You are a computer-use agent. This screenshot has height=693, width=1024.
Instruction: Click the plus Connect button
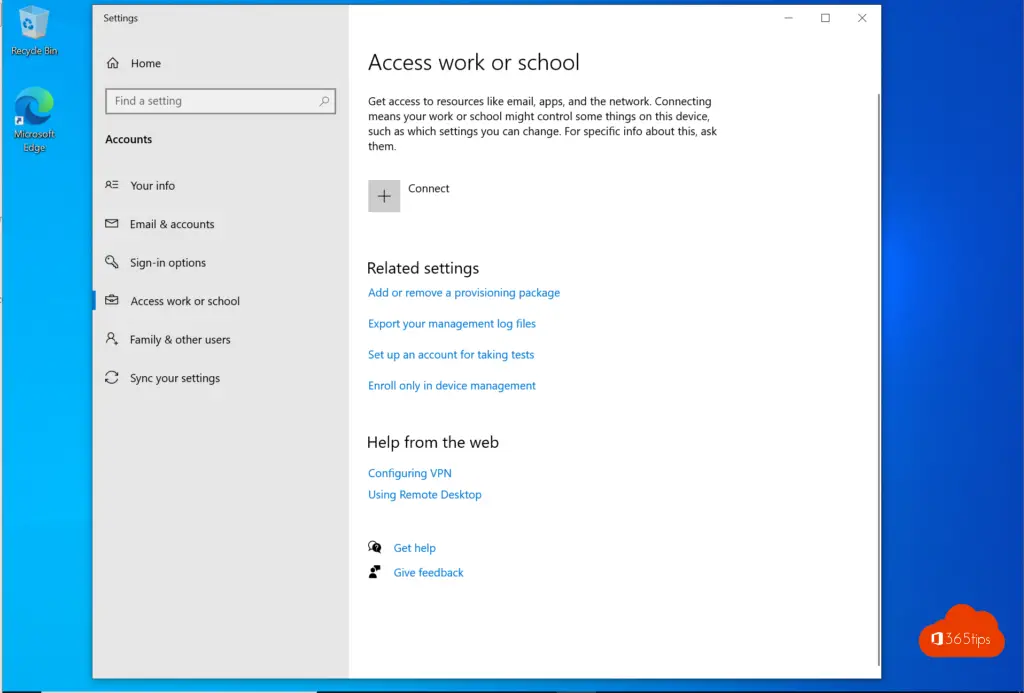point(384,196)
